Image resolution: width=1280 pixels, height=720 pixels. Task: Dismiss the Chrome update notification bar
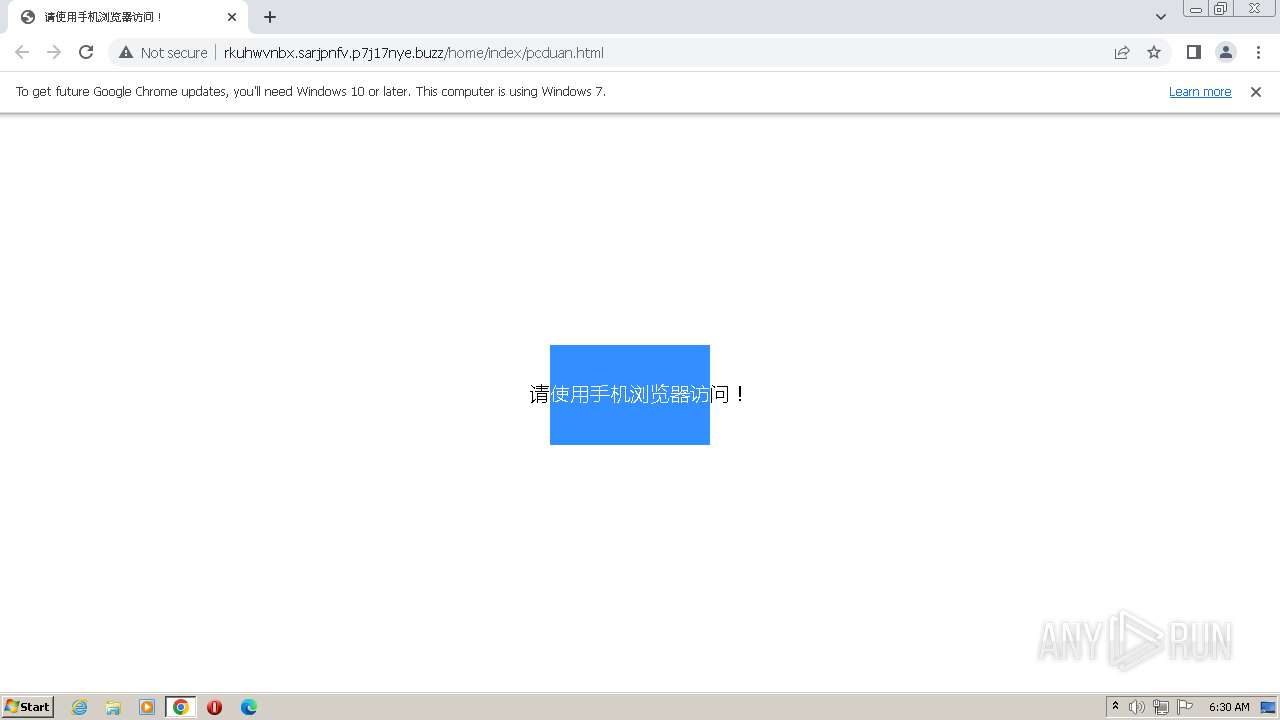click(1256, 91)
